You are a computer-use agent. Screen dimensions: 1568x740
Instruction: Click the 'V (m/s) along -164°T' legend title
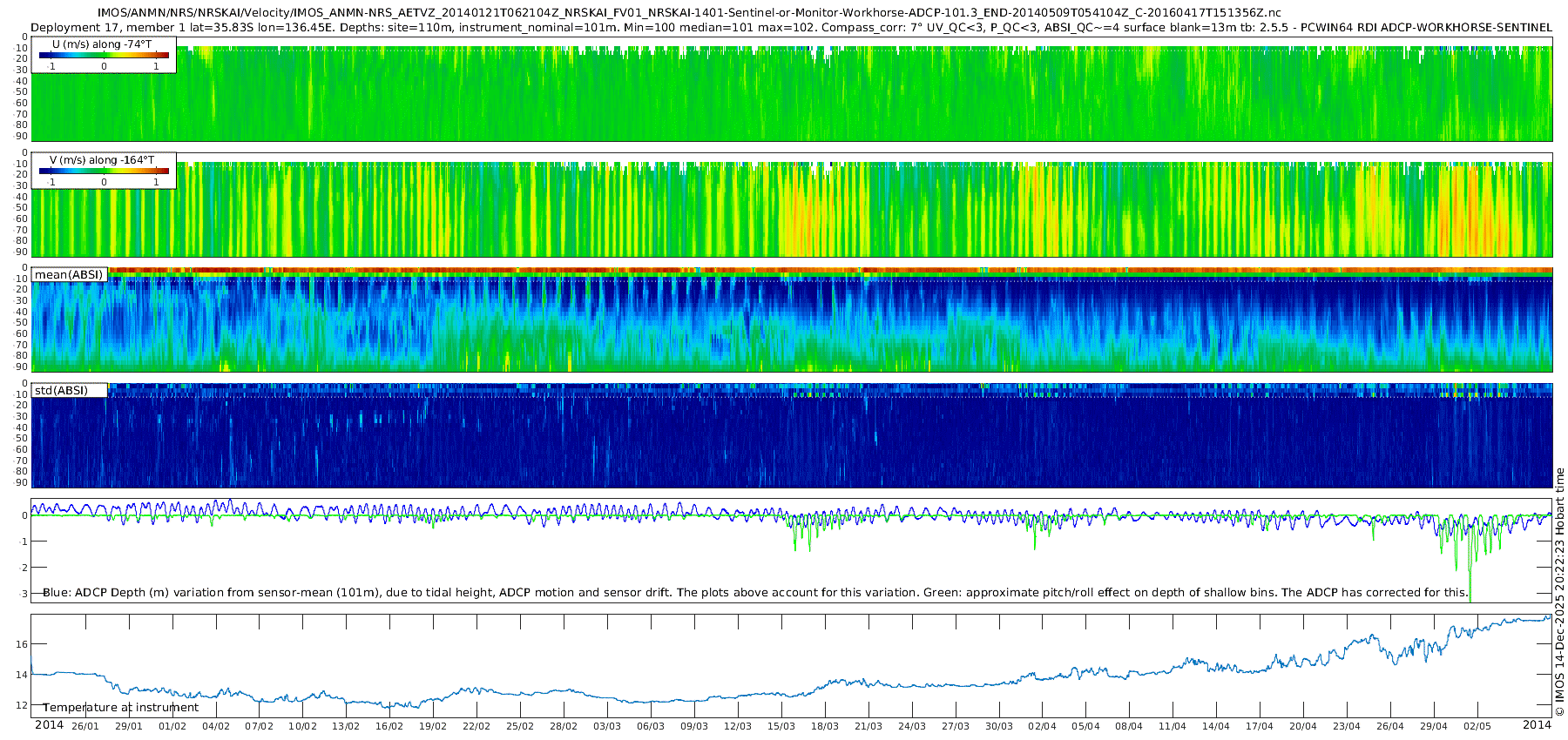102,160
